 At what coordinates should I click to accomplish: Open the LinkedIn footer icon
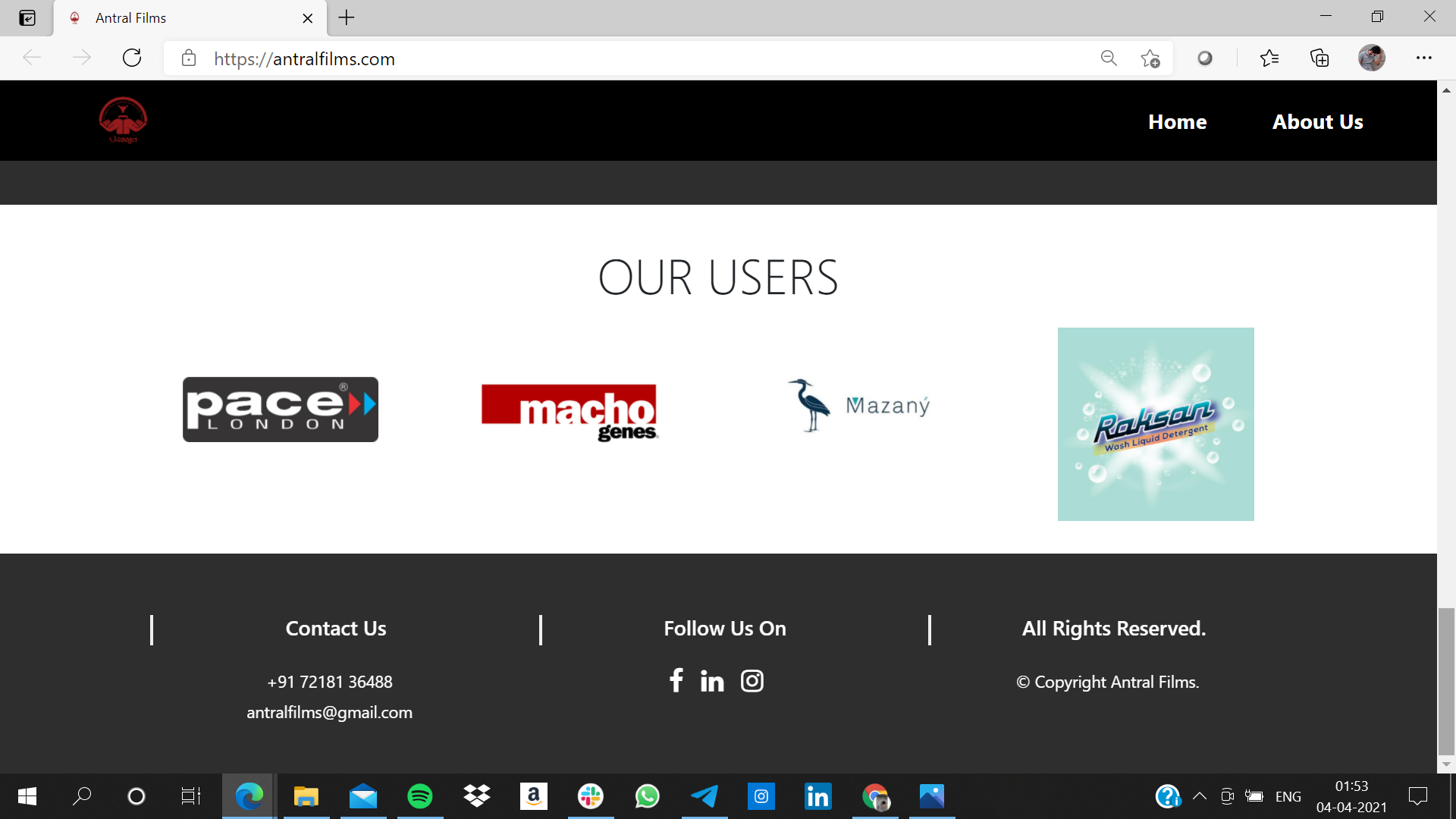click(712, 681)
